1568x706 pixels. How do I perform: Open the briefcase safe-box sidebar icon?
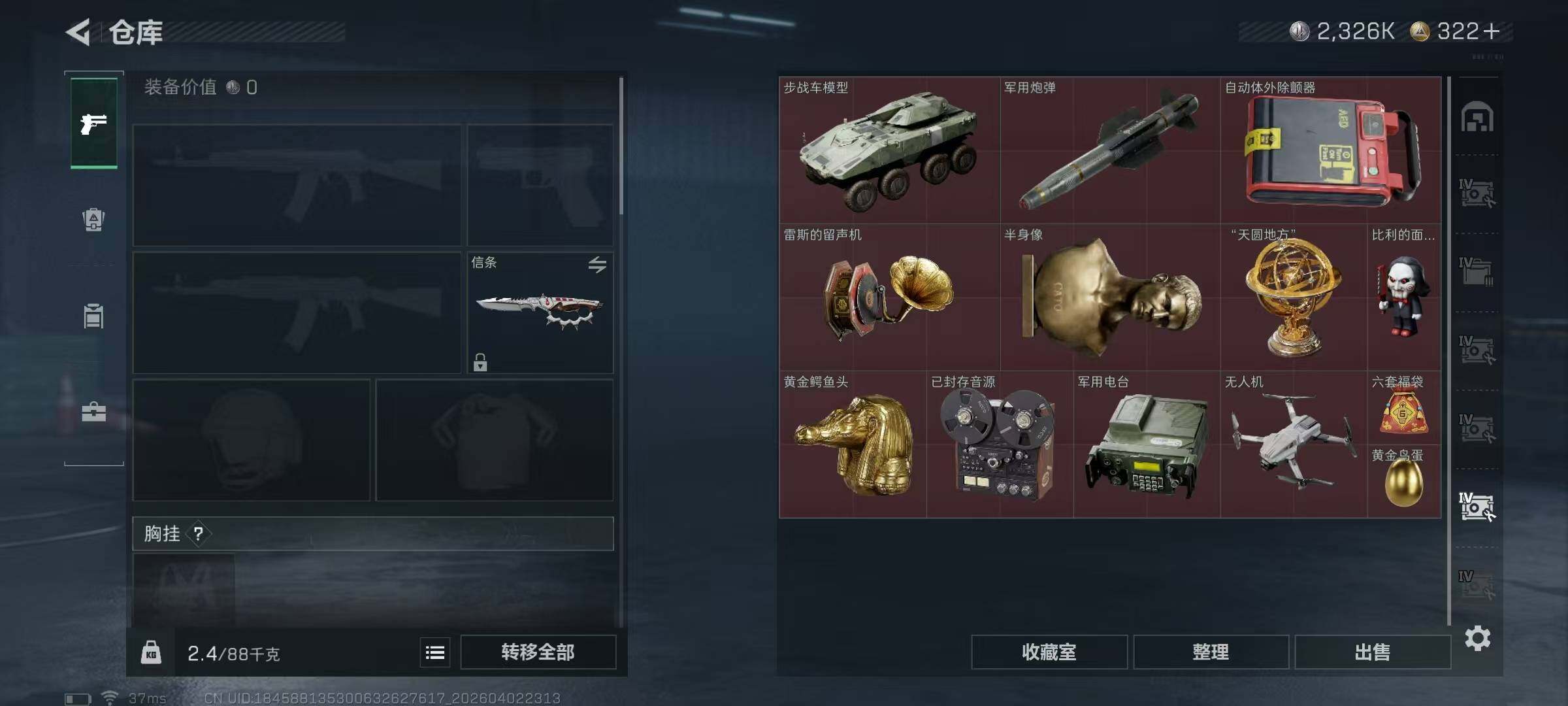(x=93, y=412)
